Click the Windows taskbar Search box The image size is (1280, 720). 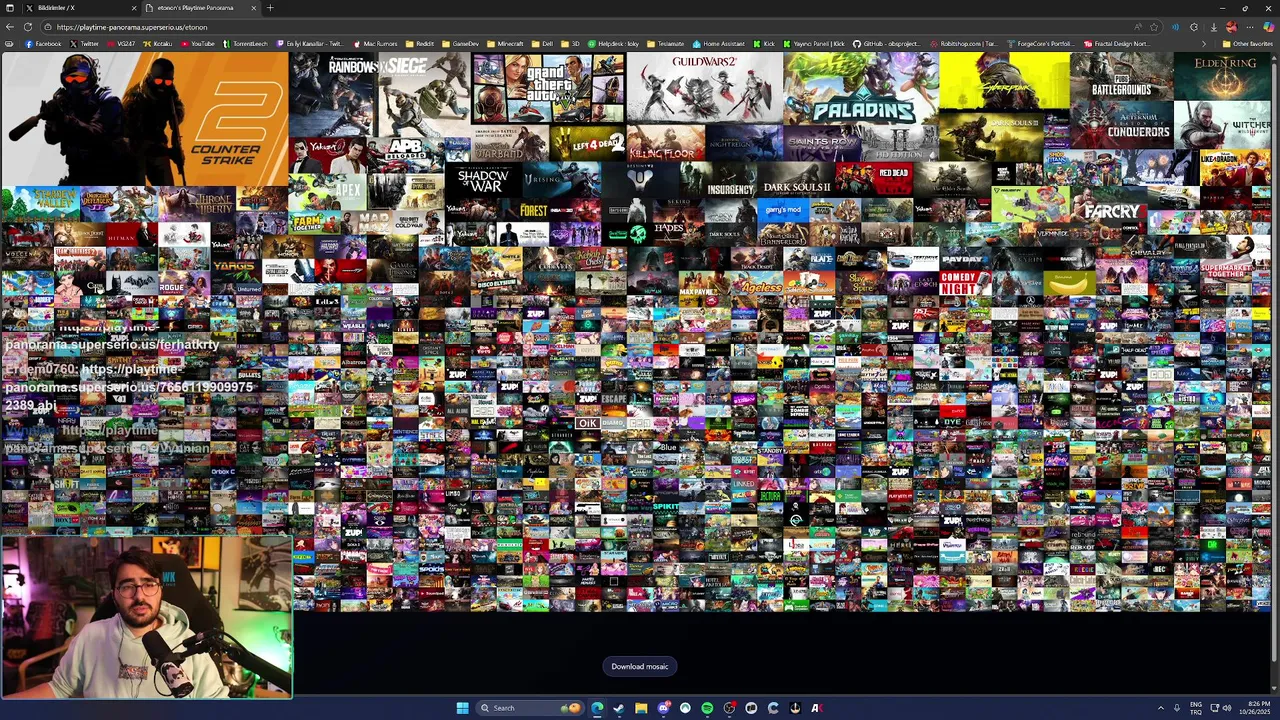point(529,708)
